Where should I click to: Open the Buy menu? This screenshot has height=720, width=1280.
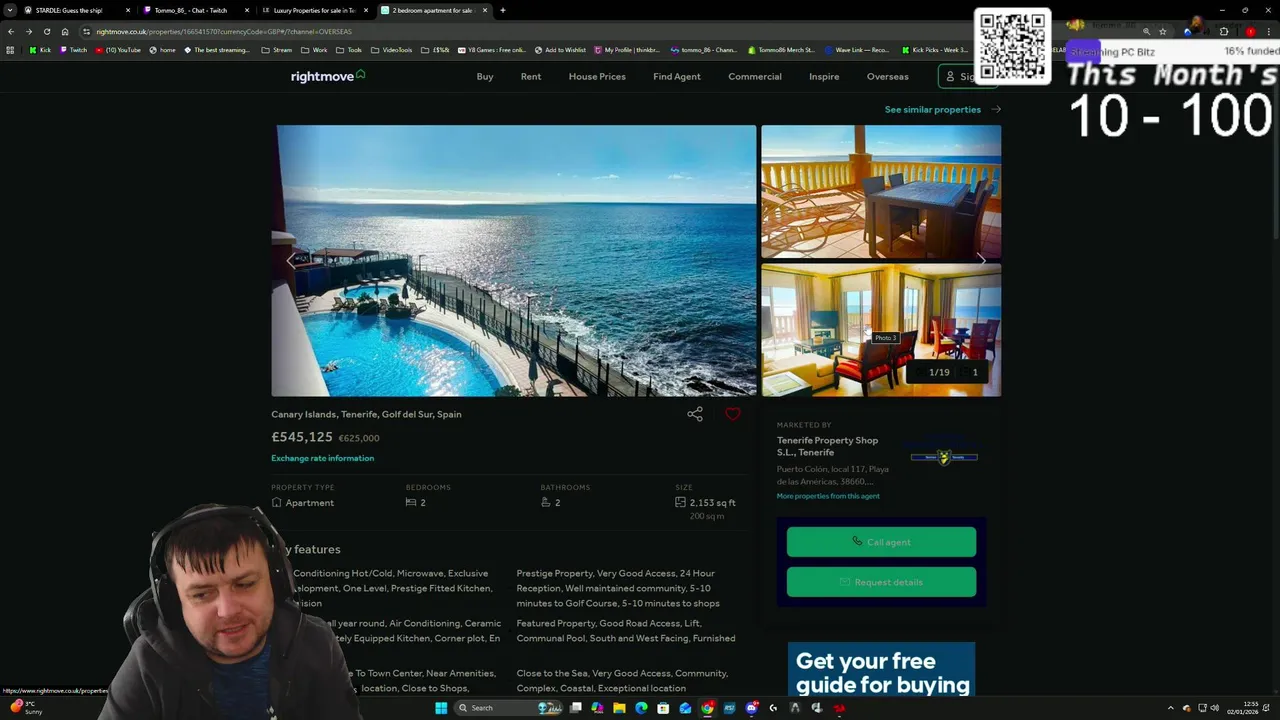[485, 77]
